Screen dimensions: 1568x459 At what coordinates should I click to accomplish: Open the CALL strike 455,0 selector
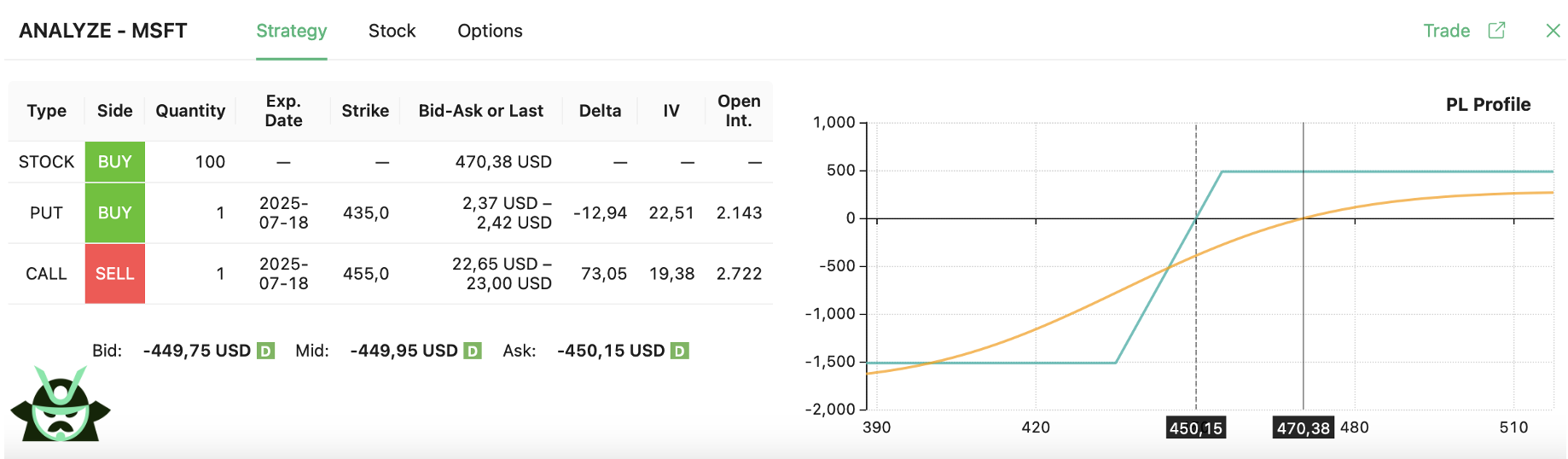[x=366, y=274]
